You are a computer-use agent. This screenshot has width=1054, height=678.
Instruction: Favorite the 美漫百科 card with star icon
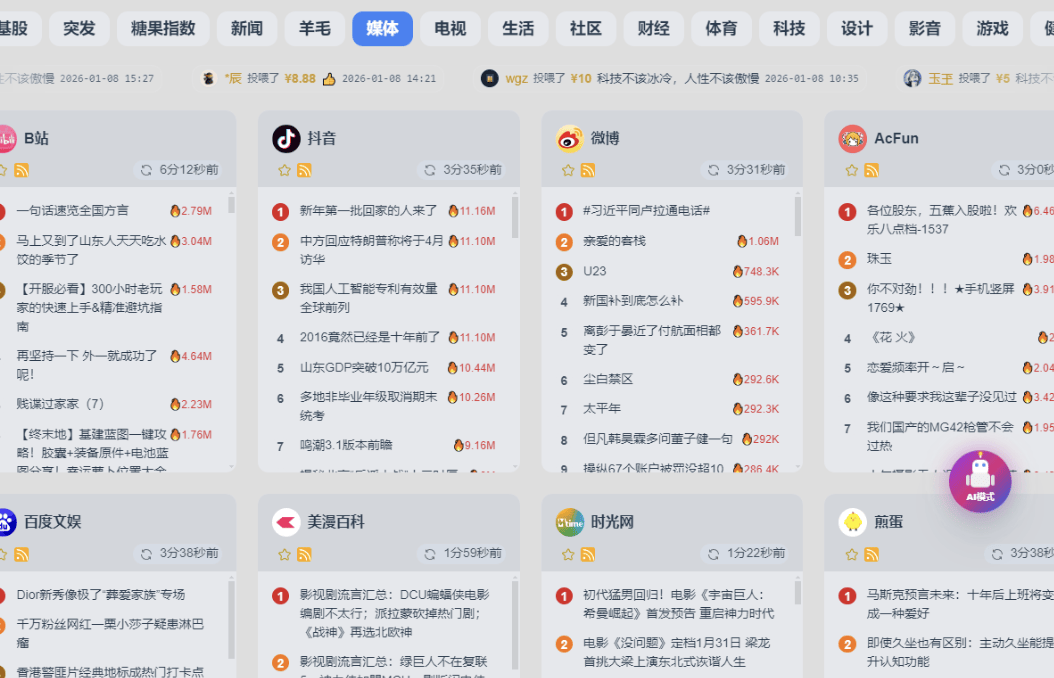(x=284, y=554)
